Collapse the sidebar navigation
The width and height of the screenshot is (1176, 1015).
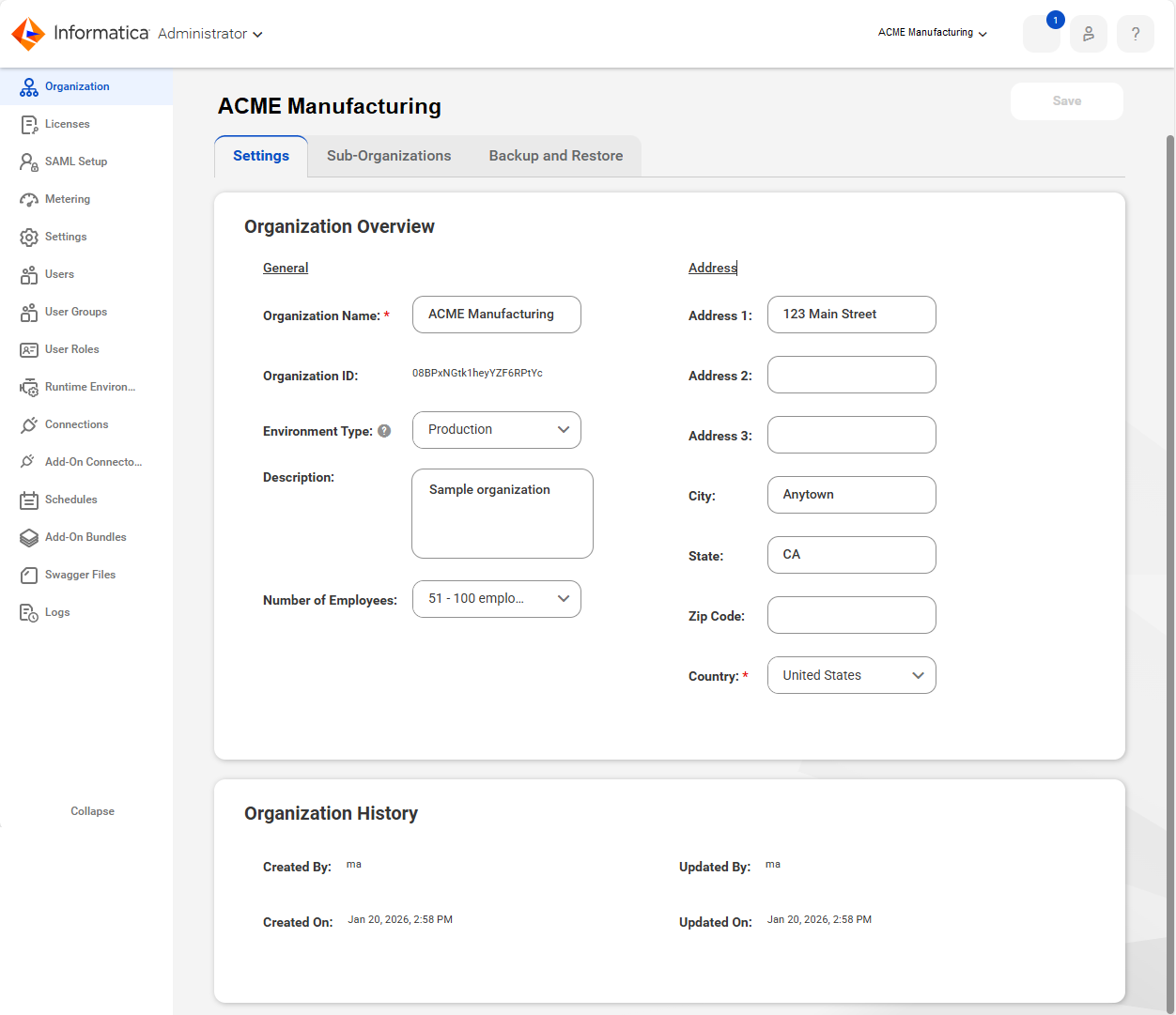[92, 811]
